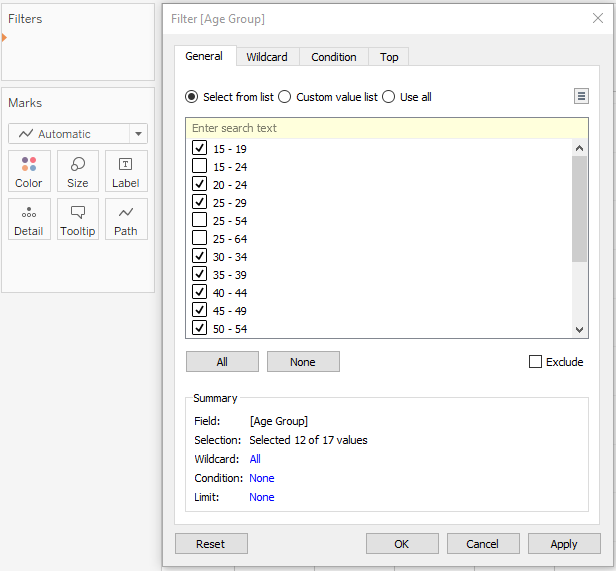
Task: Close the Filter Age Group dialog
Action: click(x=598, y=18)
